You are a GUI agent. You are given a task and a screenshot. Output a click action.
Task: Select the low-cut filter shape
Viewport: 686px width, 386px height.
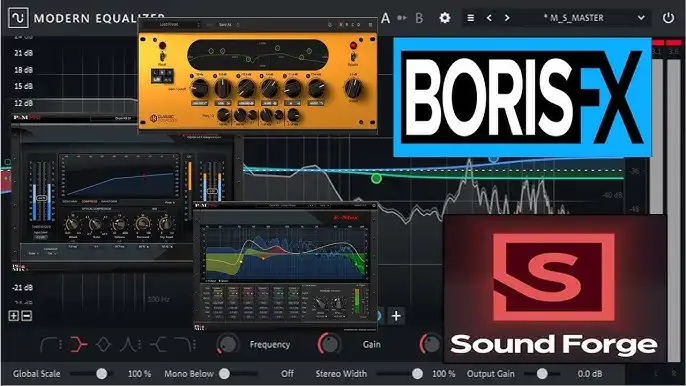coord(48,345)
